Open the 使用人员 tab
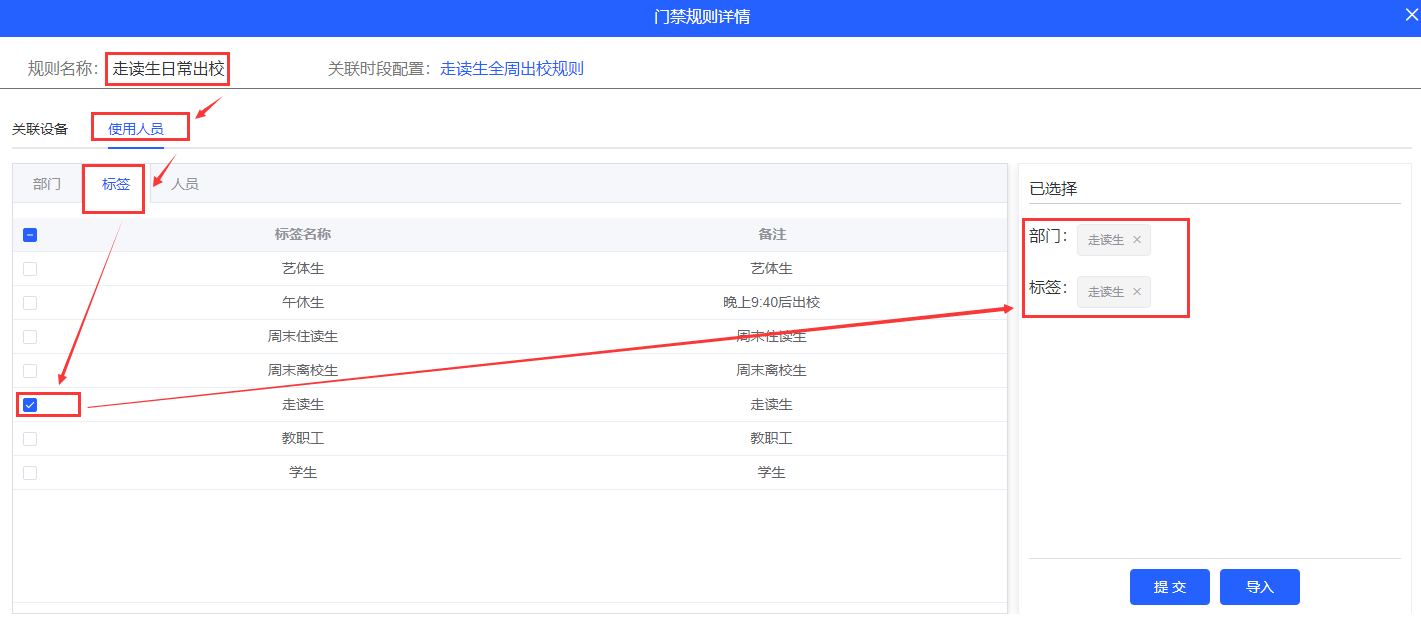The height and width of the screenshot is (628, 1421). tap(136, 129)
